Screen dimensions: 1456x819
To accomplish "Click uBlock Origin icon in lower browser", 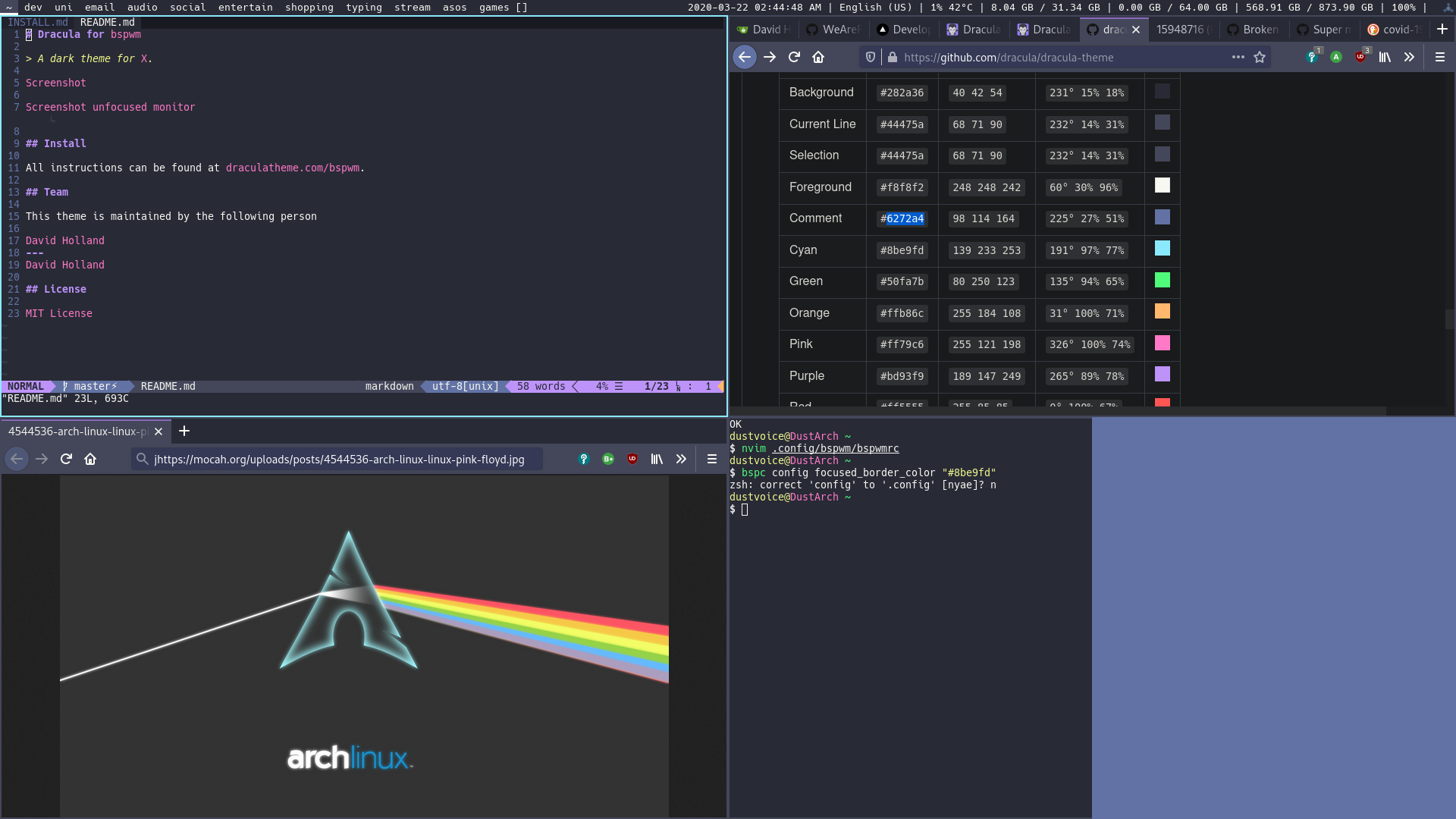I will point(632,459).
